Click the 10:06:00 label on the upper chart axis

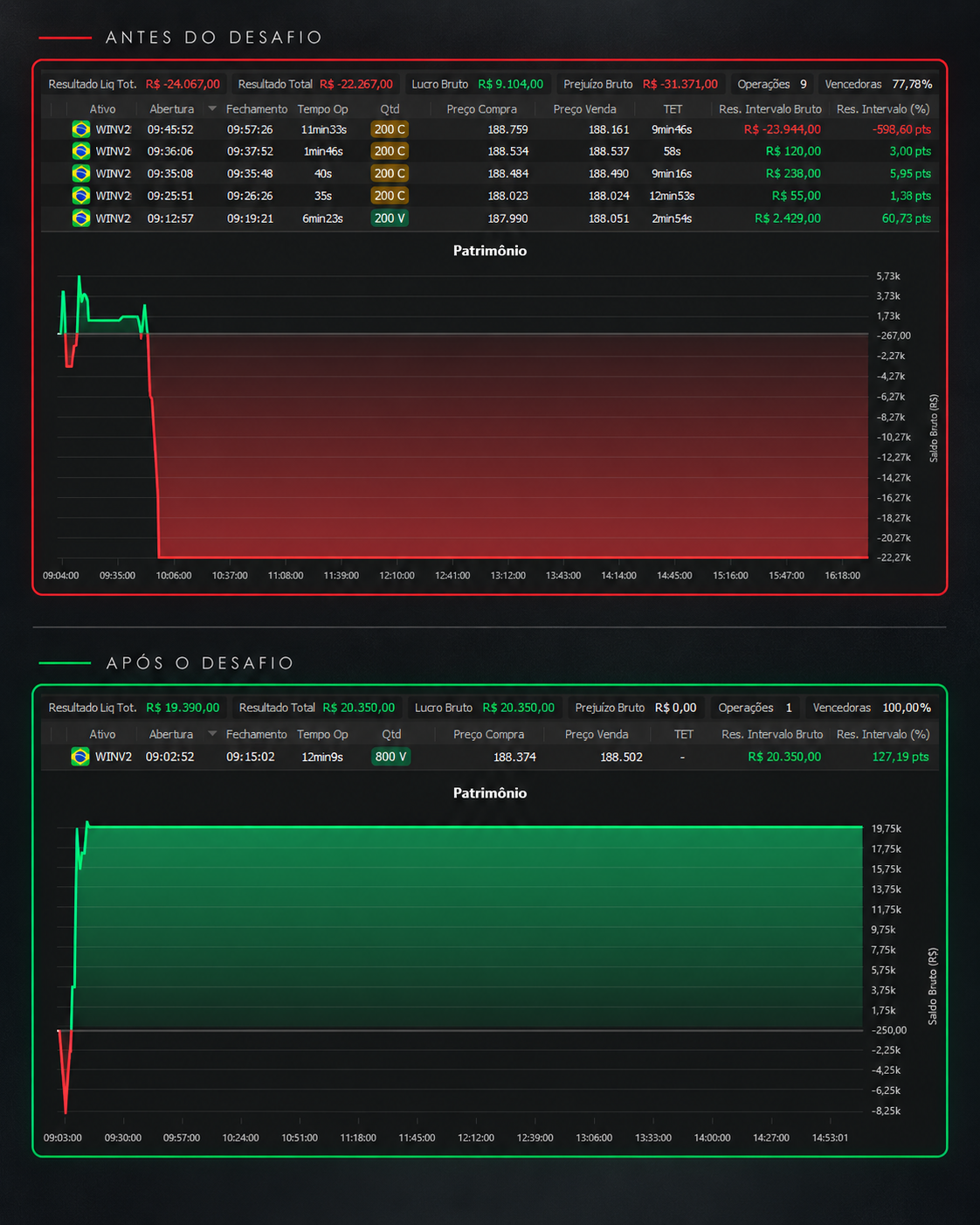click(174, 576)
